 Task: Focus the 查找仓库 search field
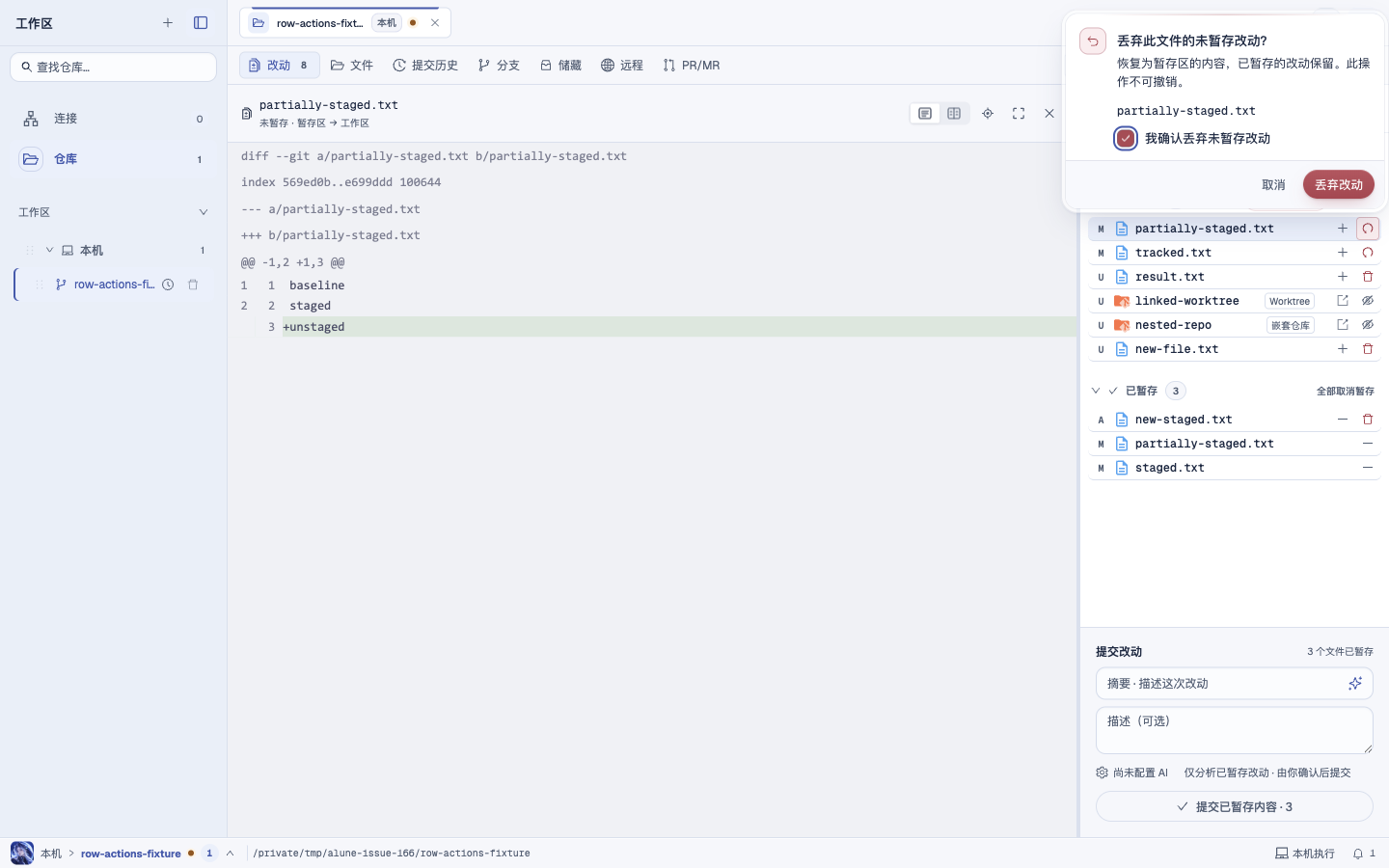(113, 67)
